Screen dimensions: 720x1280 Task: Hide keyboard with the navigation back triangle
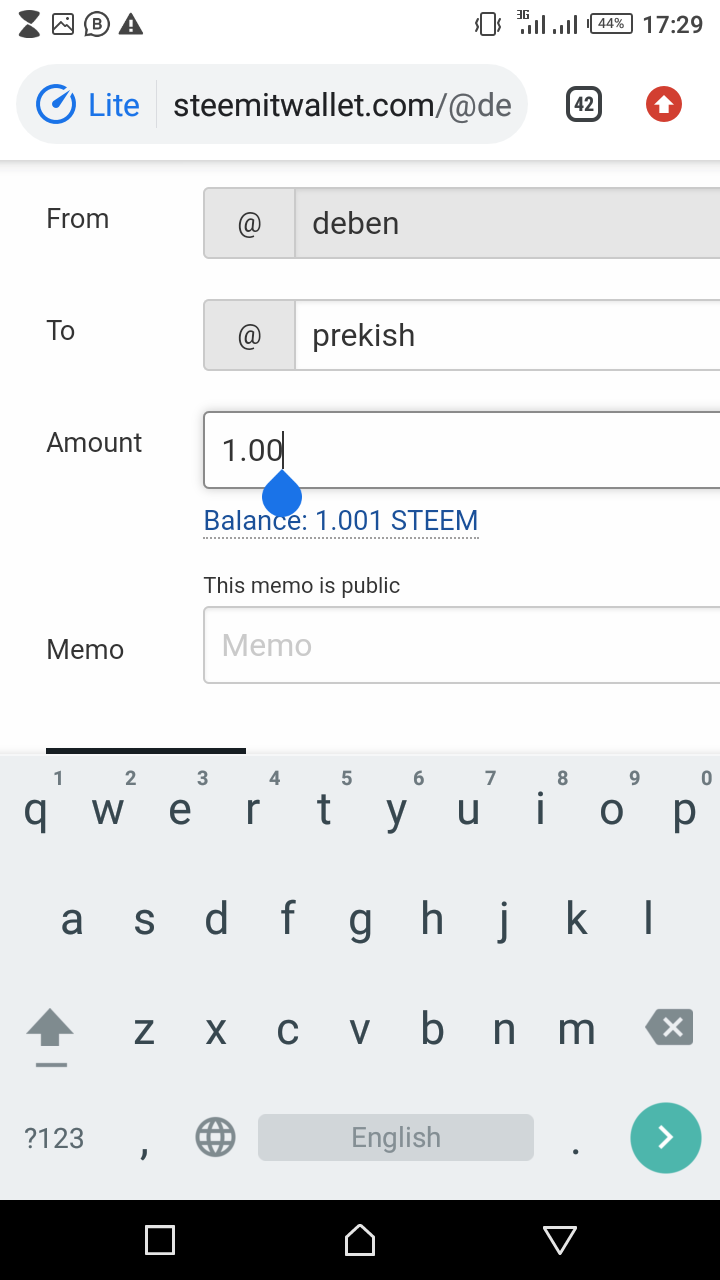point(560,1240)
